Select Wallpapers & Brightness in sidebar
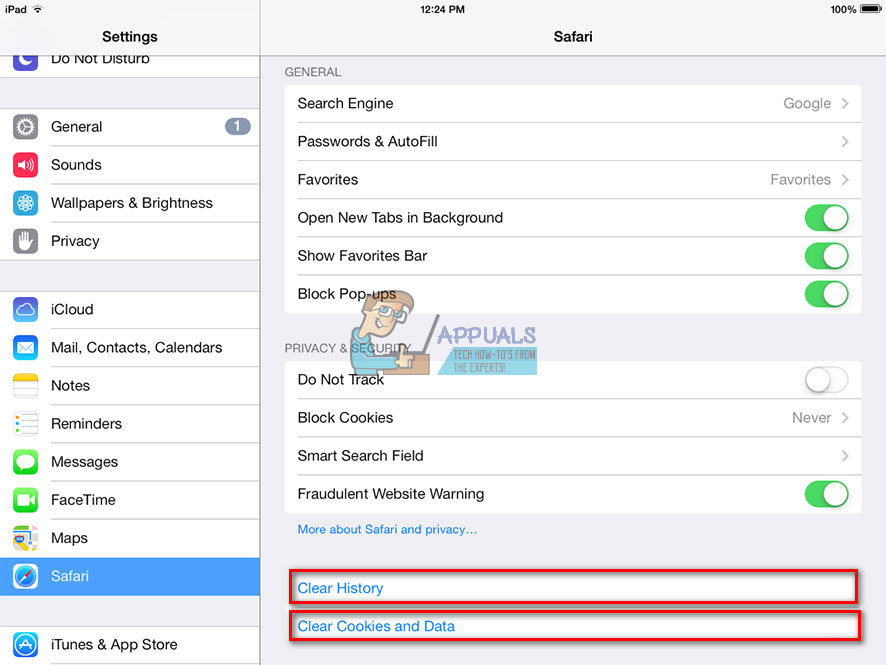The height and width of the screenshot is (665, 886). (x=130, y=203)
